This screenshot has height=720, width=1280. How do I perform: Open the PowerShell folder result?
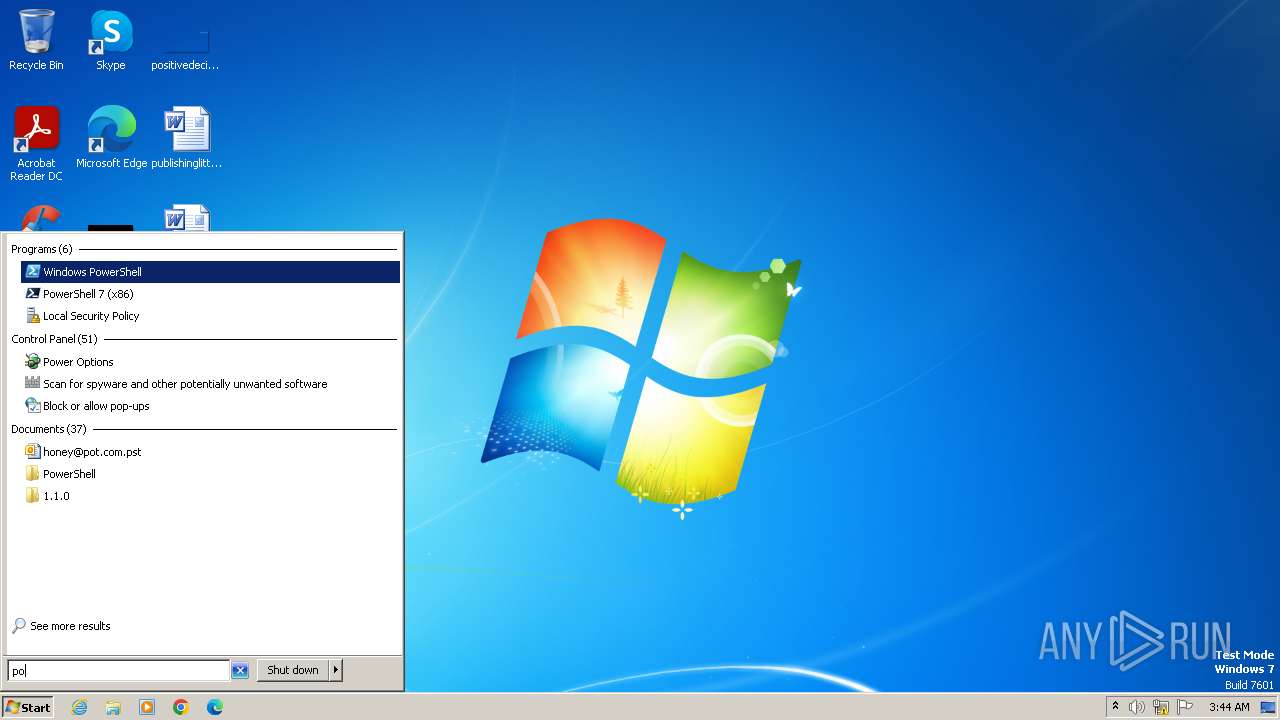[210, 474]
